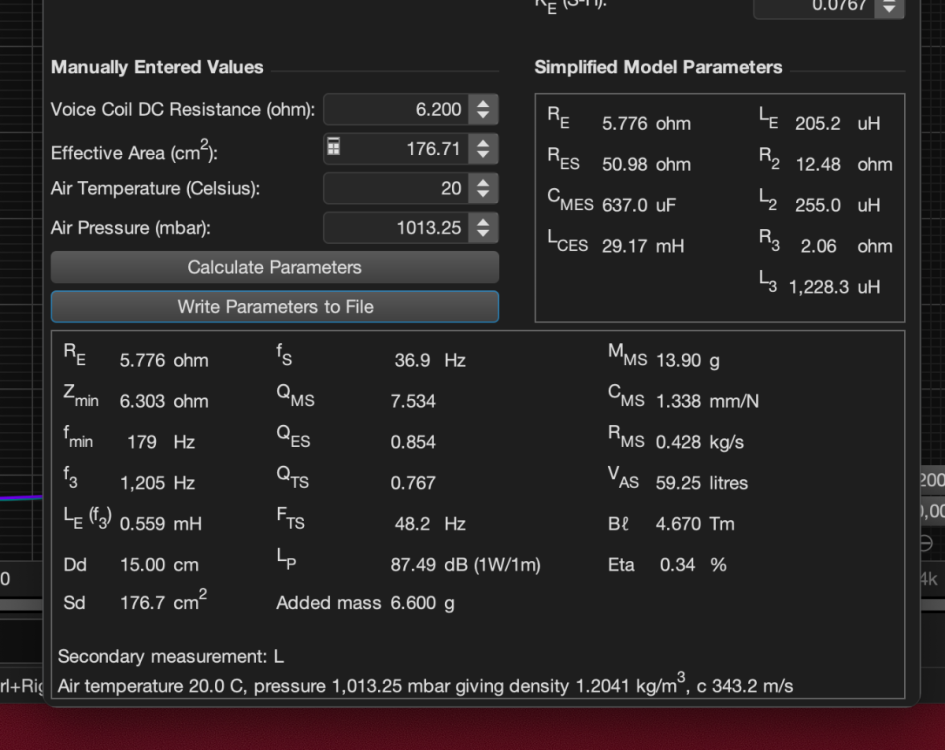
Task: Lower Air Temperature with the down arrow
Action: click(483, 194)
